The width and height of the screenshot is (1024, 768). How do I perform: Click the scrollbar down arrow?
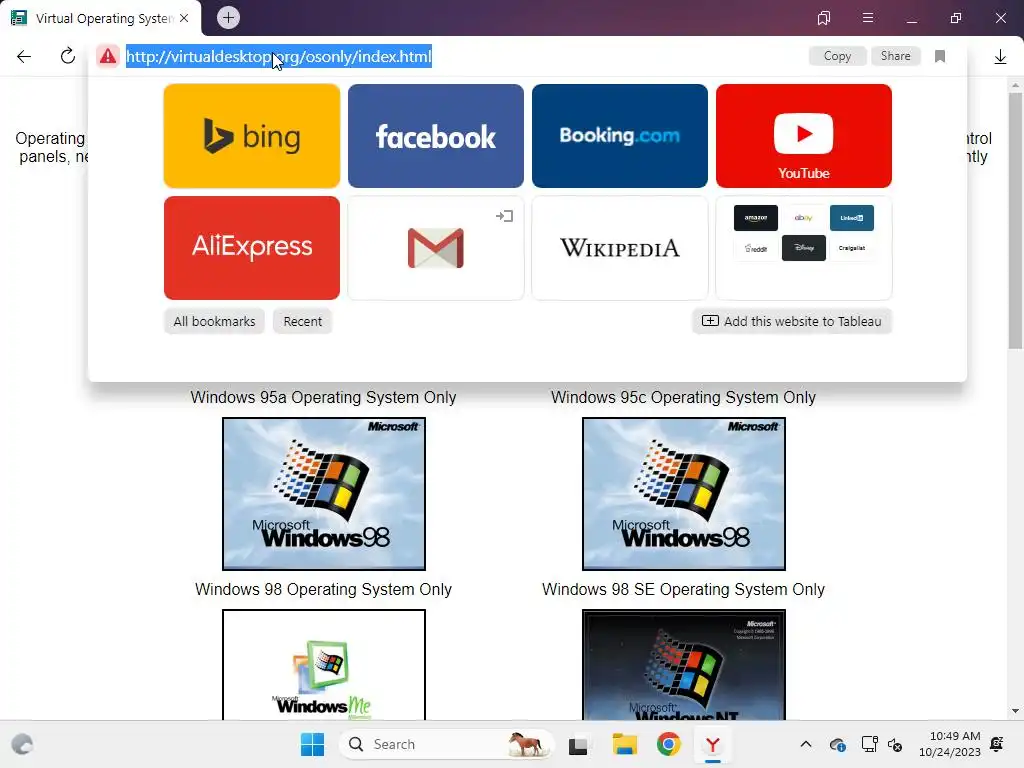coord(1015,711)
